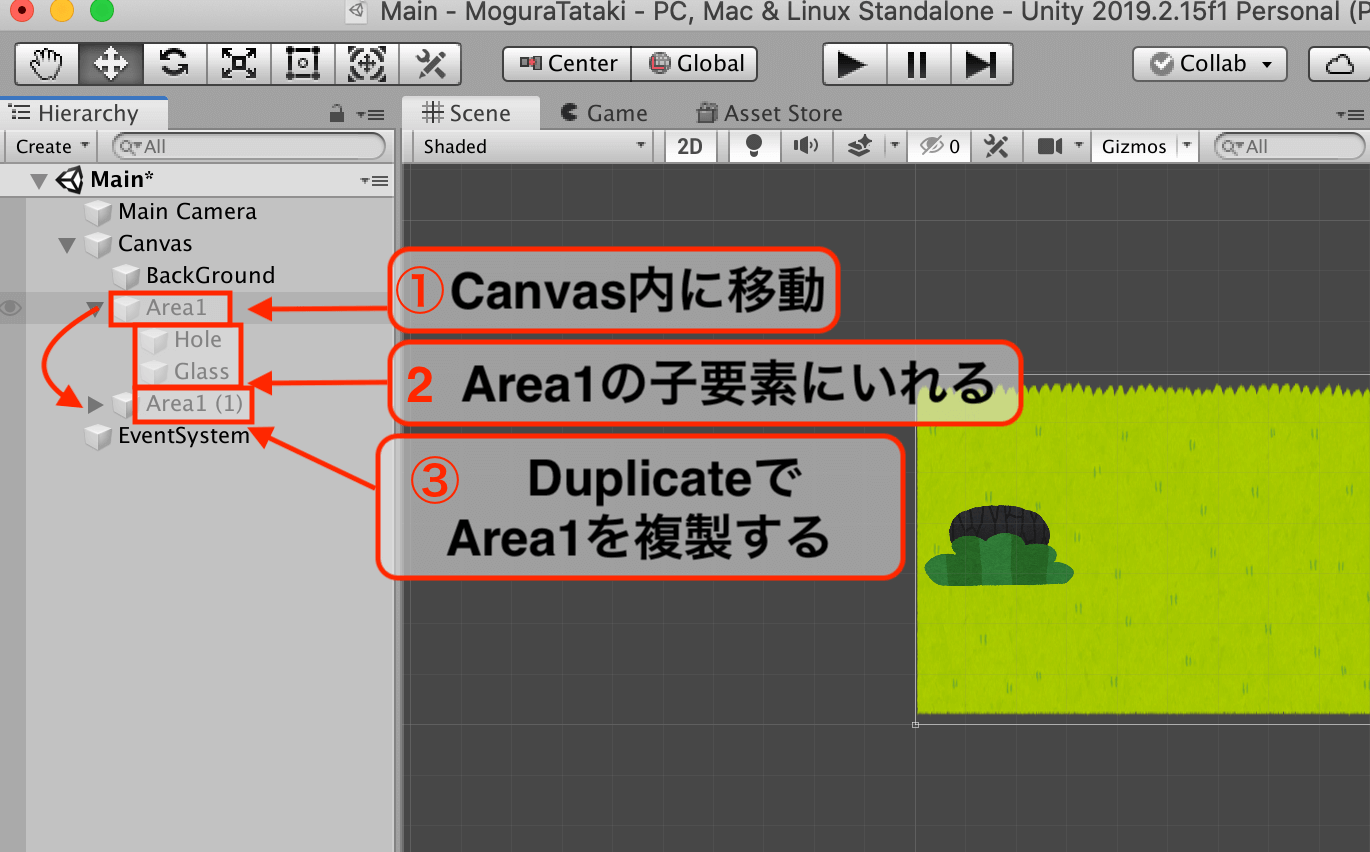Select Main Camera in the Hierarchy
The image size is (1370, 852).
coord(187,212)
